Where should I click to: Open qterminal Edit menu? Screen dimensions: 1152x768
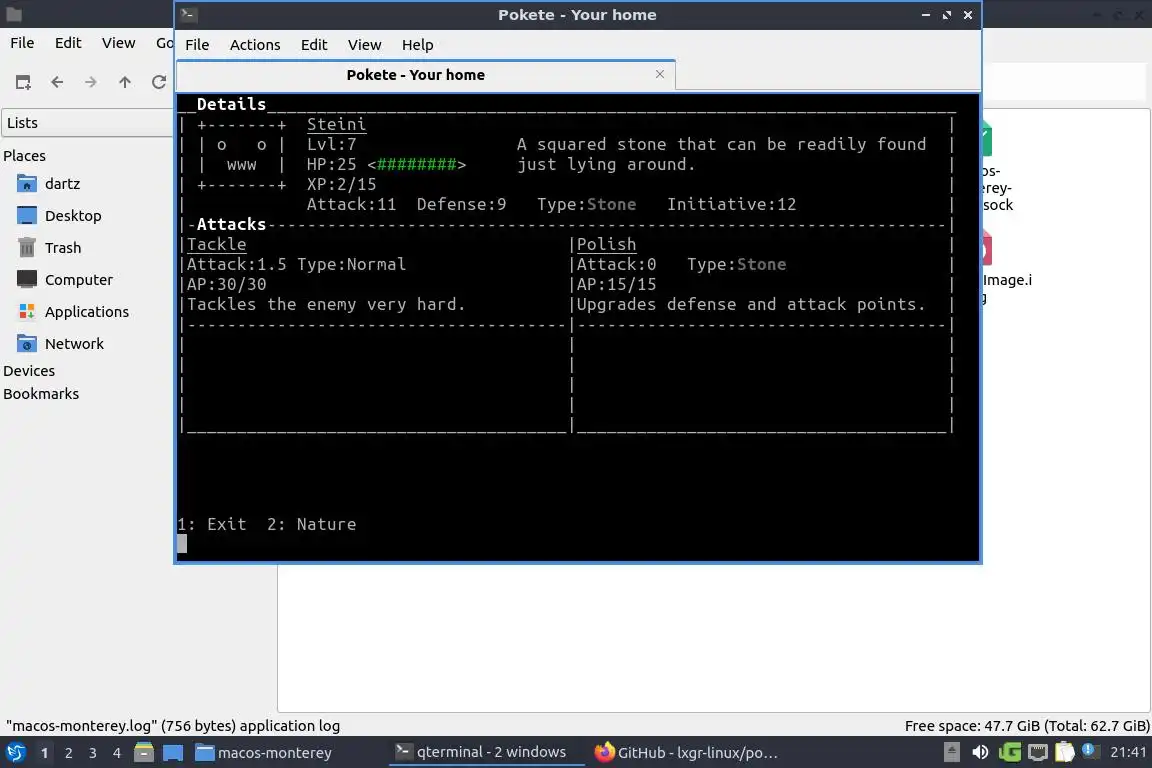[x=314, y=45]
